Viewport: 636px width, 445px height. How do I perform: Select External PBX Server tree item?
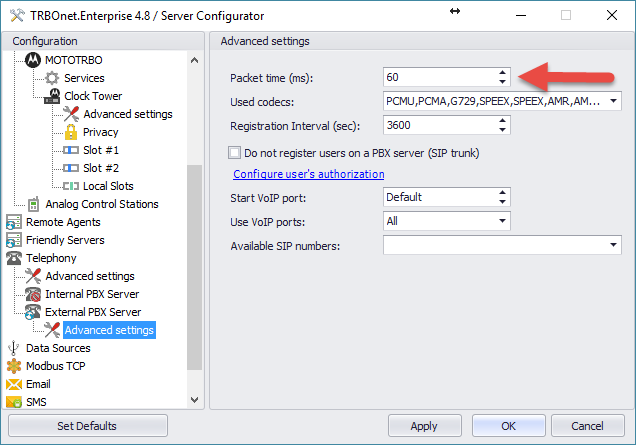click(x=93, y=312)
